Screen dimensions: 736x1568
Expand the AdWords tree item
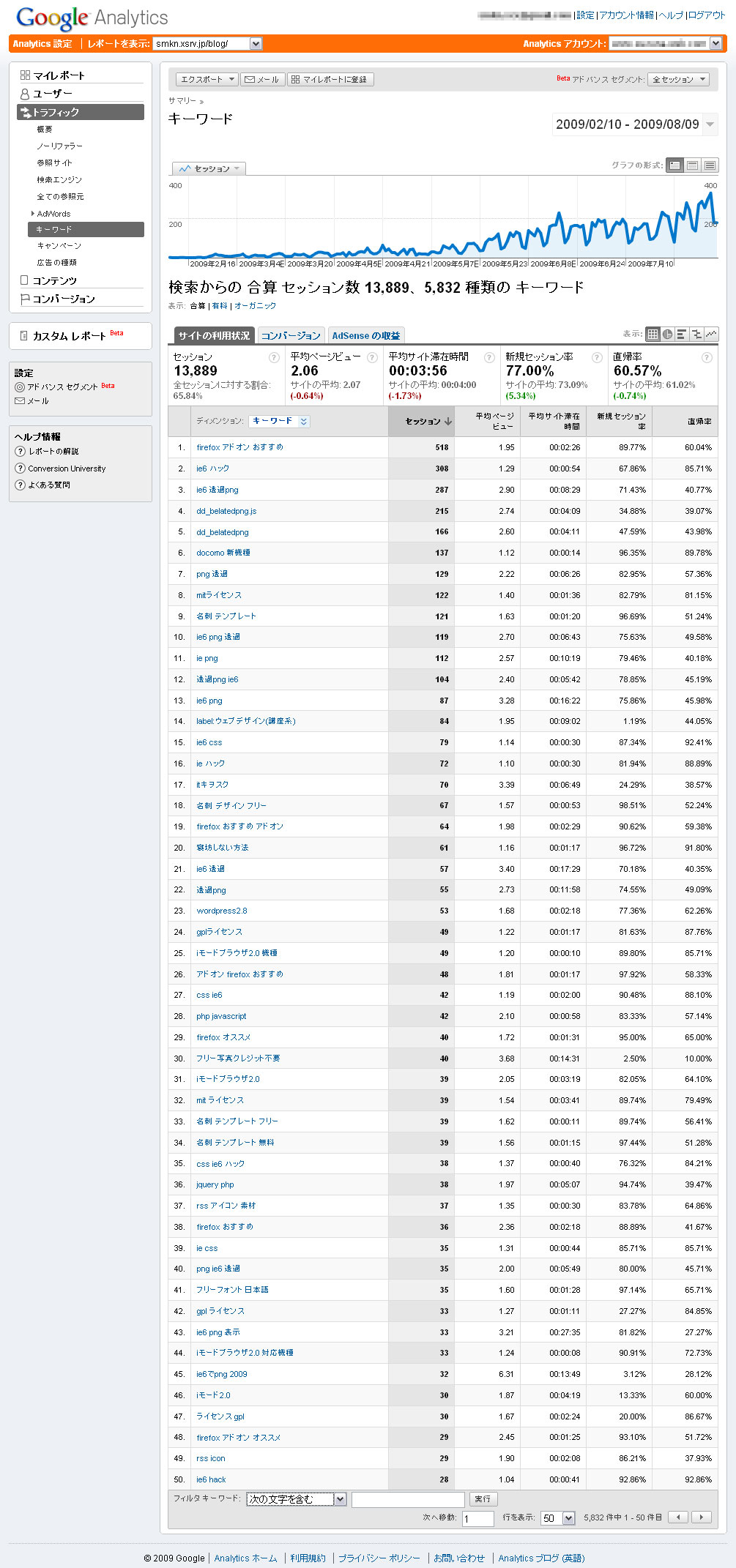[x=33, y=214]
